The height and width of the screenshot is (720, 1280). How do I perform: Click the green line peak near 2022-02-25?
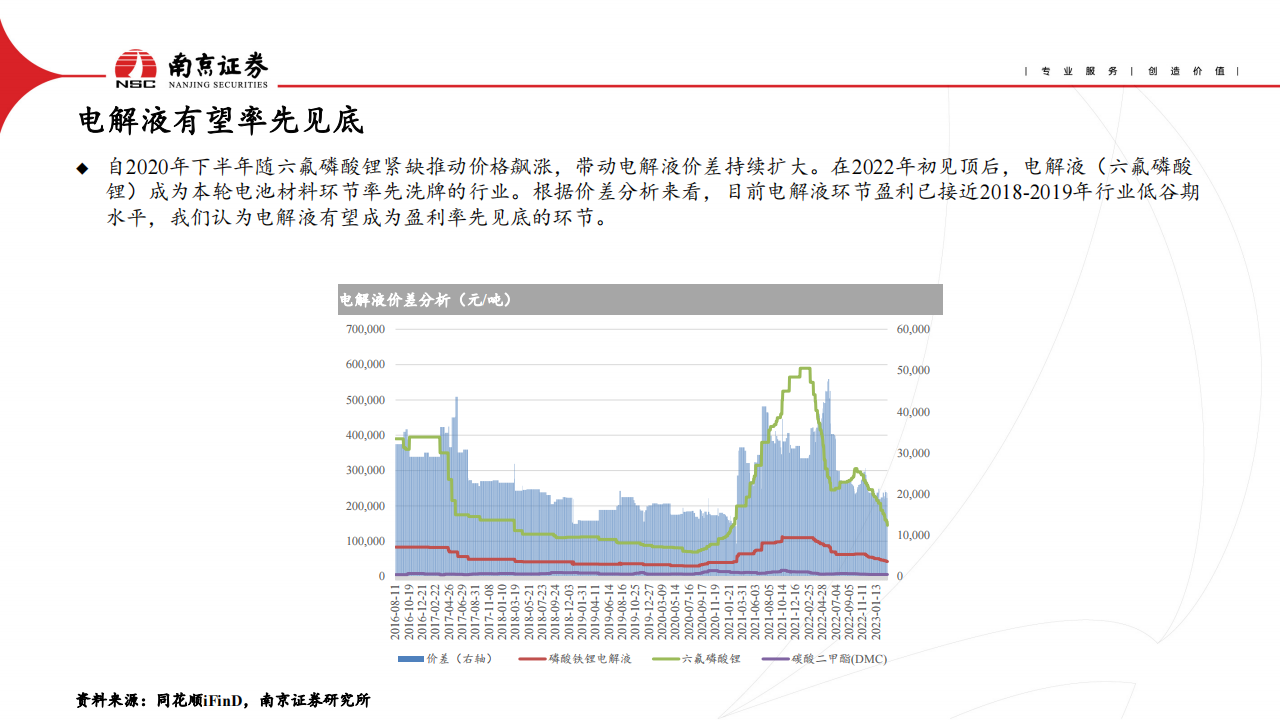point(803,369)
